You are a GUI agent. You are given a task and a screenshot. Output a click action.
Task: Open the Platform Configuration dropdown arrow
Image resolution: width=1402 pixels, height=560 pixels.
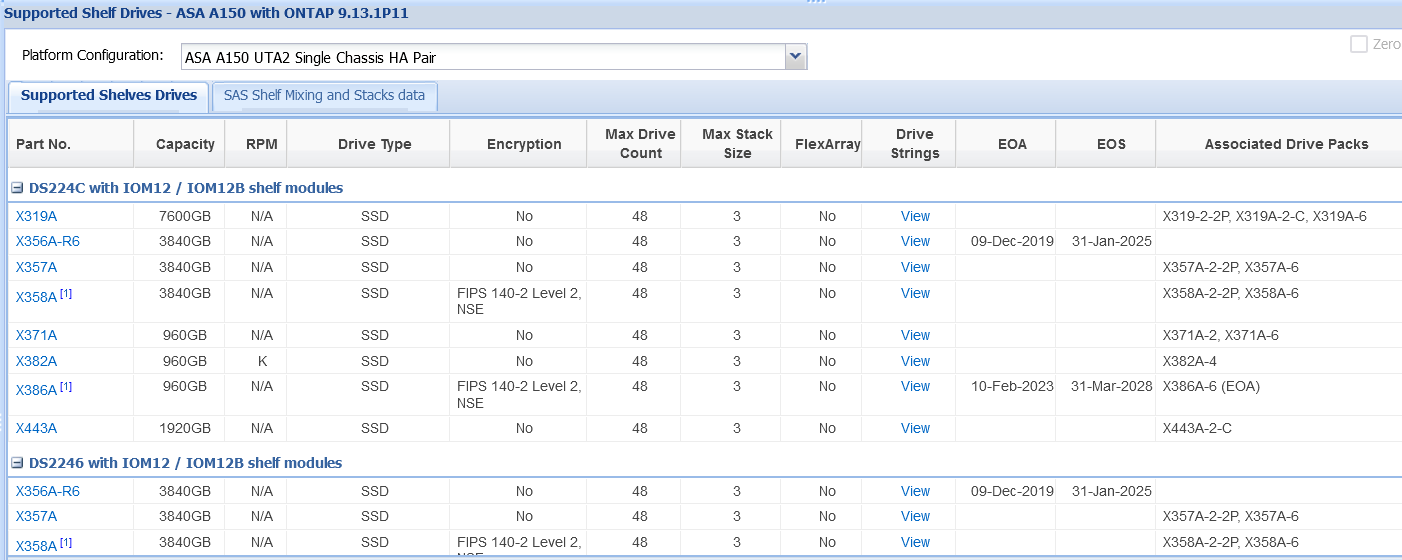pos(795,57)
